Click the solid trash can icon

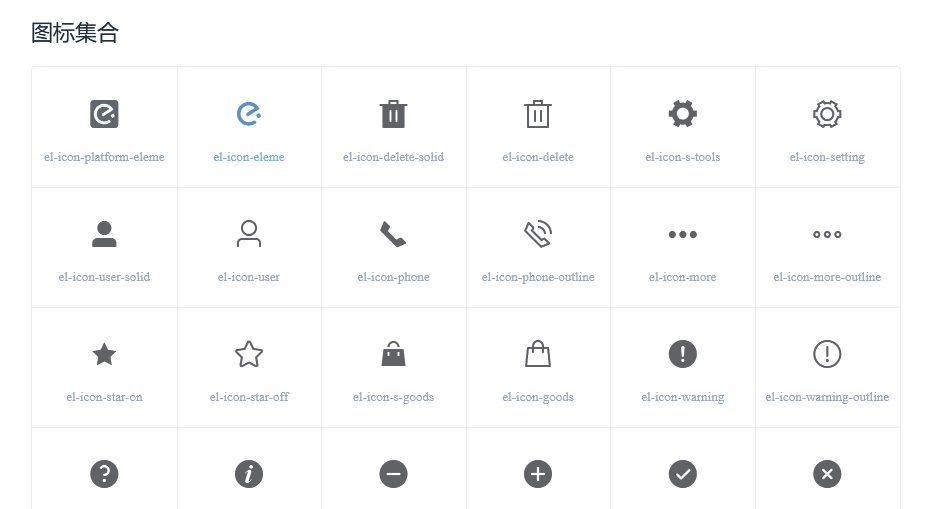tap(393, 114)
